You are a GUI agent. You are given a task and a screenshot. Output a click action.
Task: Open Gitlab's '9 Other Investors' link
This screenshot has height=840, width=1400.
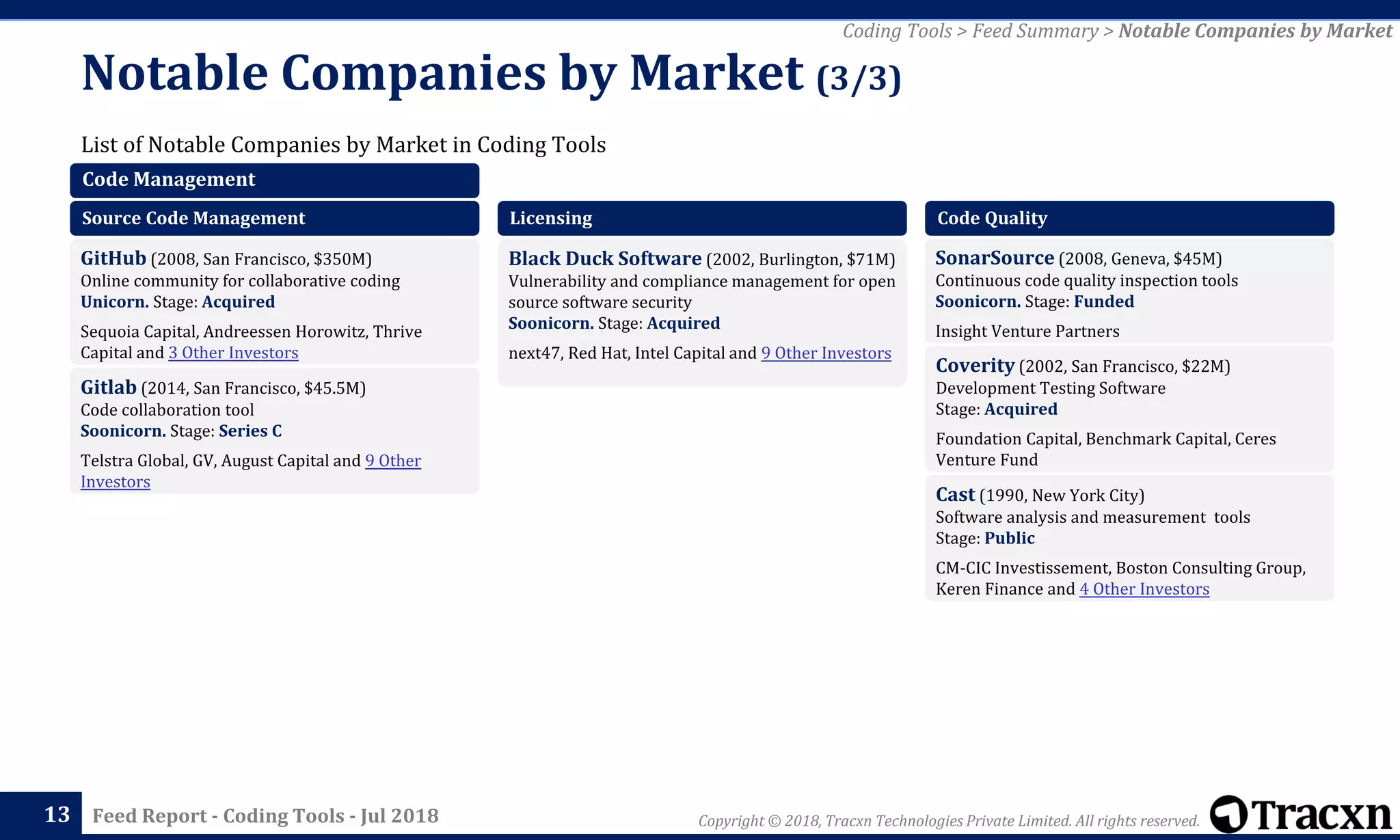point(251,471)
